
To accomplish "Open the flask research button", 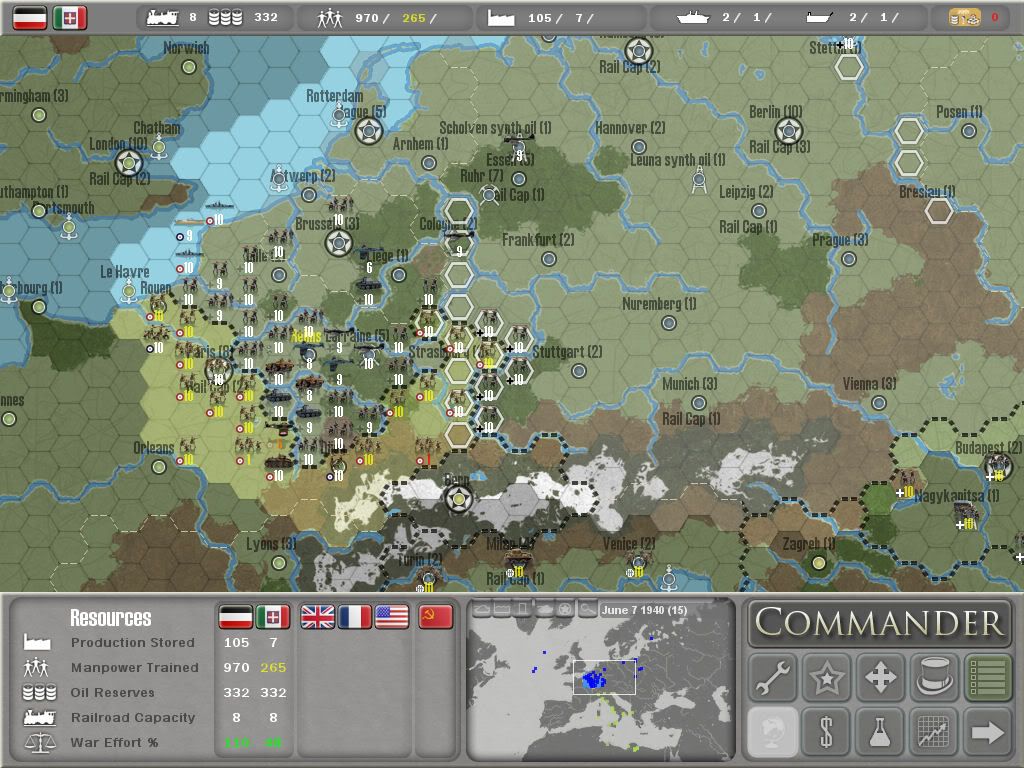I will (x=880, y=732).
